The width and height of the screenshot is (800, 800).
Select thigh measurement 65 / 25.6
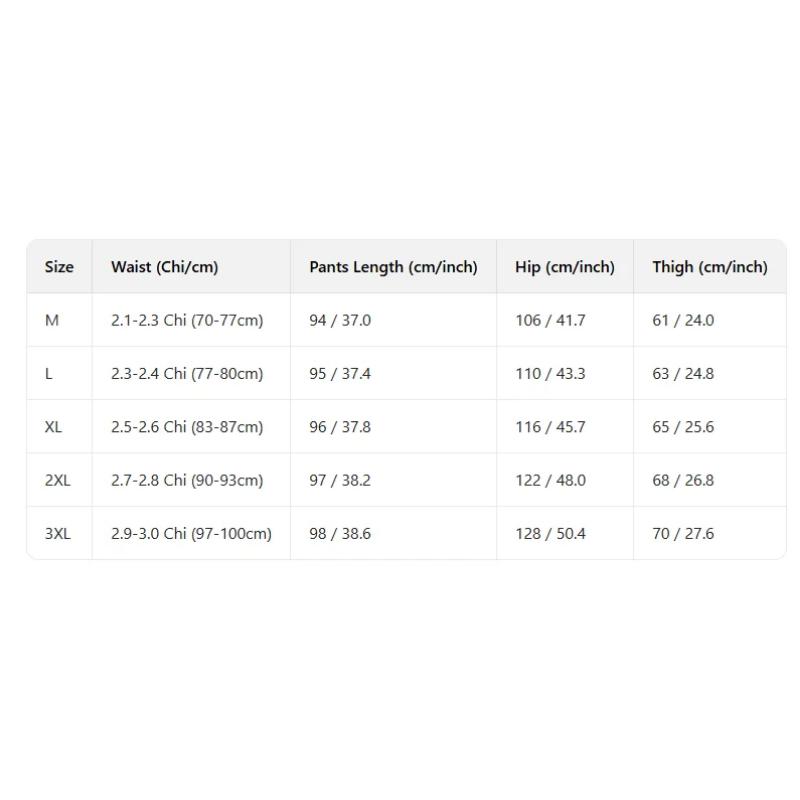[x=683, y=427]
